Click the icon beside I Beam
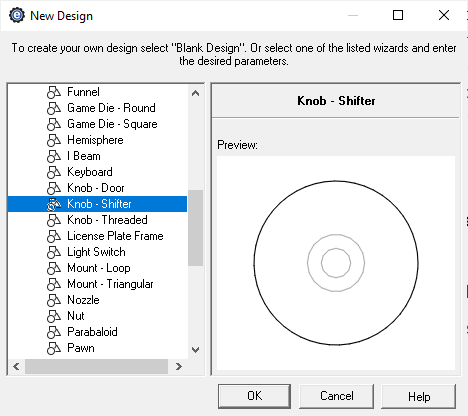The height and width of the screenshot is (416, 468). (54, 156)
